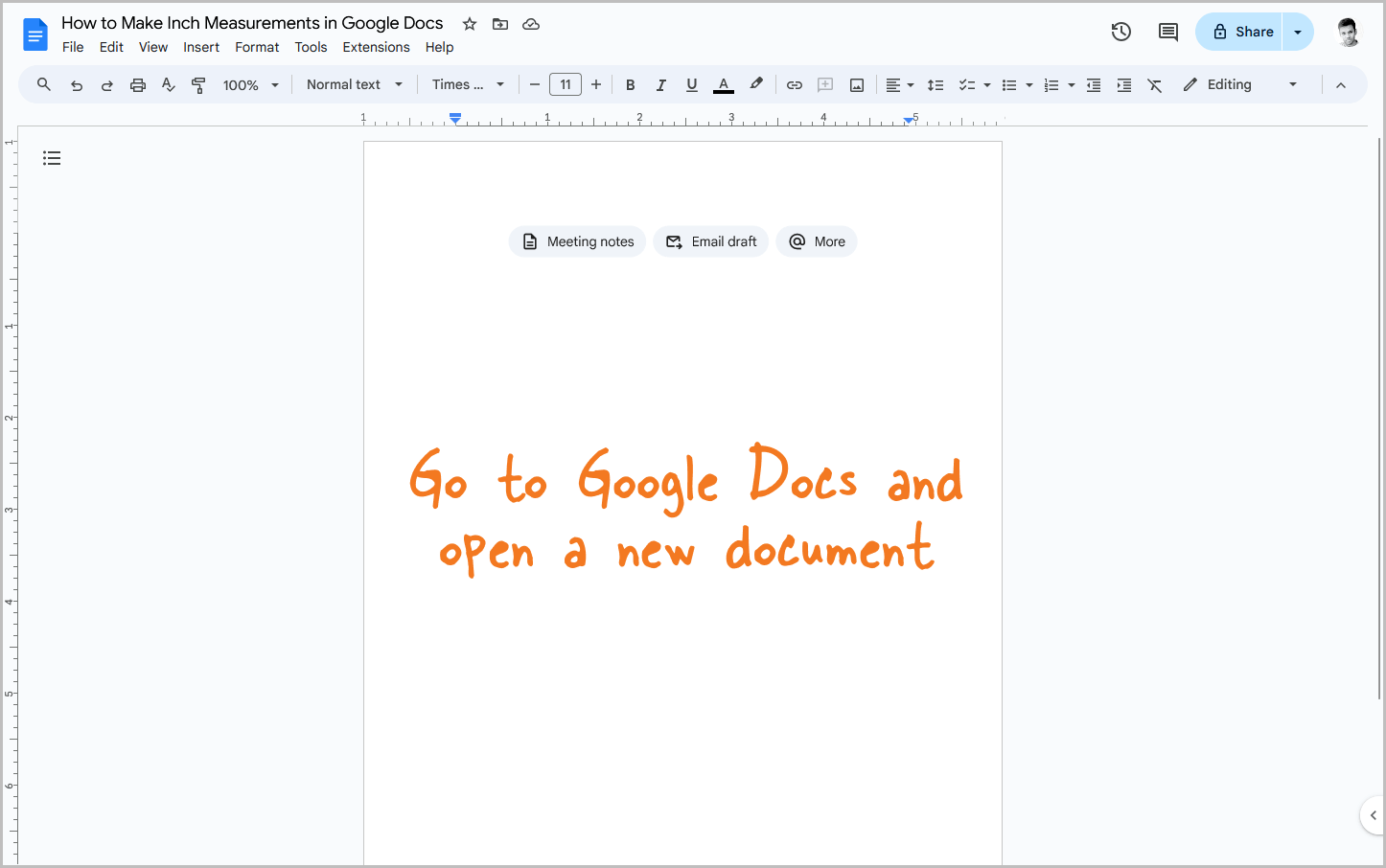1386x868 pixels.
Task: Open comment history panel
Action: coord(1168,32)
